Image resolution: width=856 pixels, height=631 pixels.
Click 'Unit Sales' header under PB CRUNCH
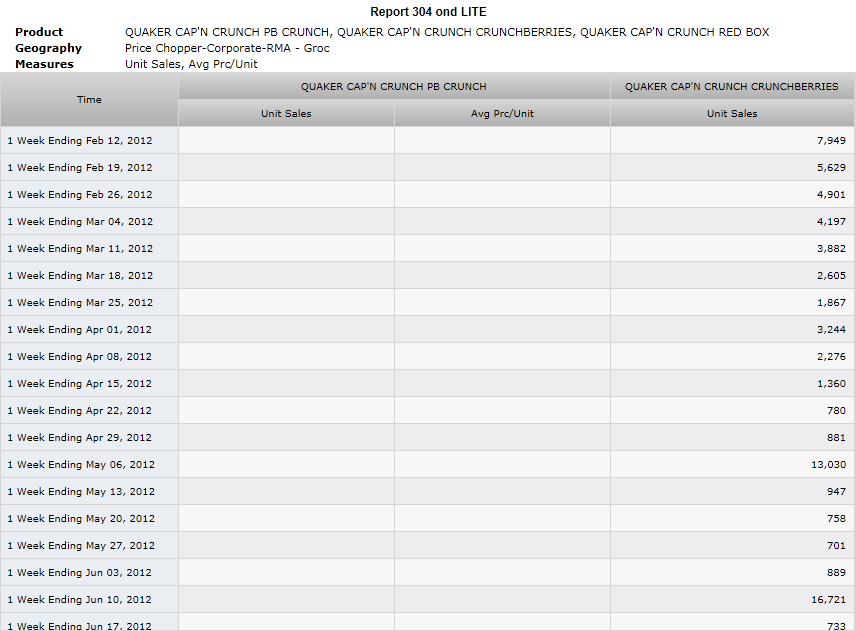pos(286,114)
